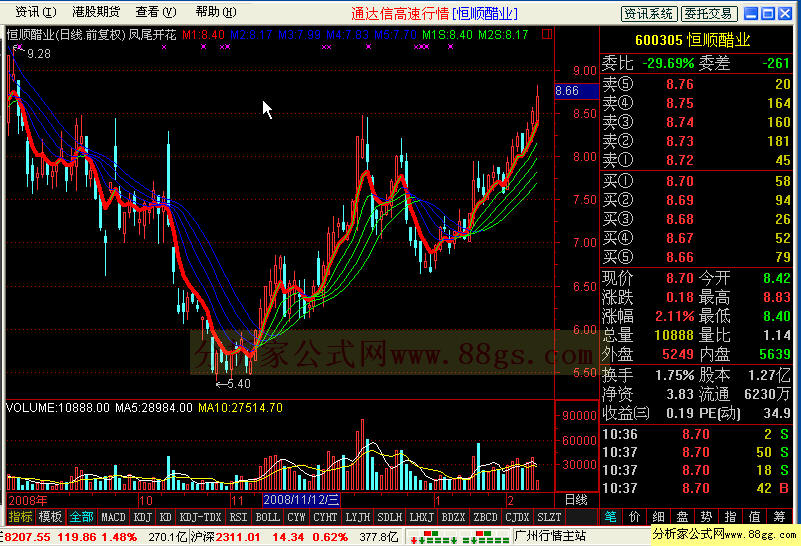The image size is (801, 546).
Task: Open the 查看(V) menu
Action: [156, 12]
